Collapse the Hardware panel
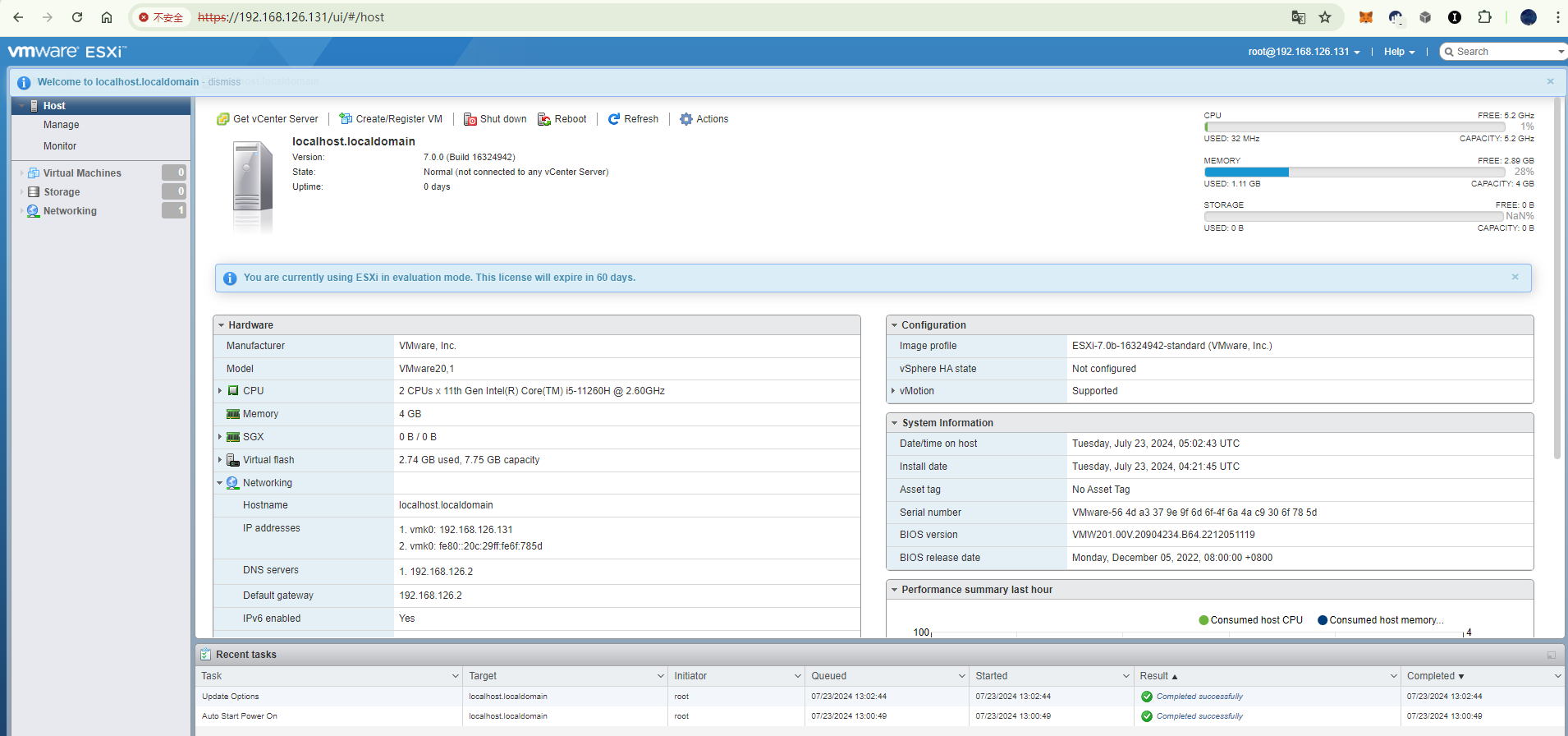The height and width of the screenshot is (736, 1568). click(222, 325)
